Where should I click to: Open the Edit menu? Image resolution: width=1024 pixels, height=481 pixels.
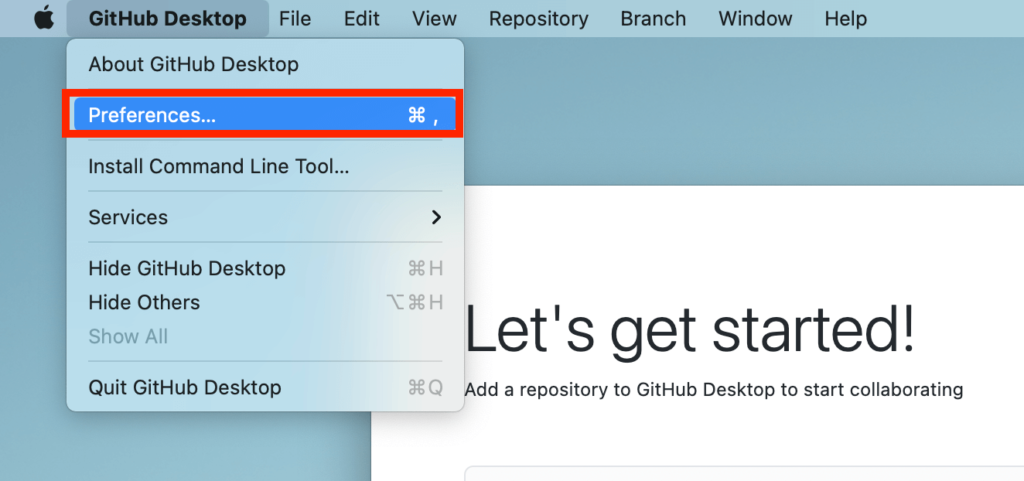(x=362, y=18)
